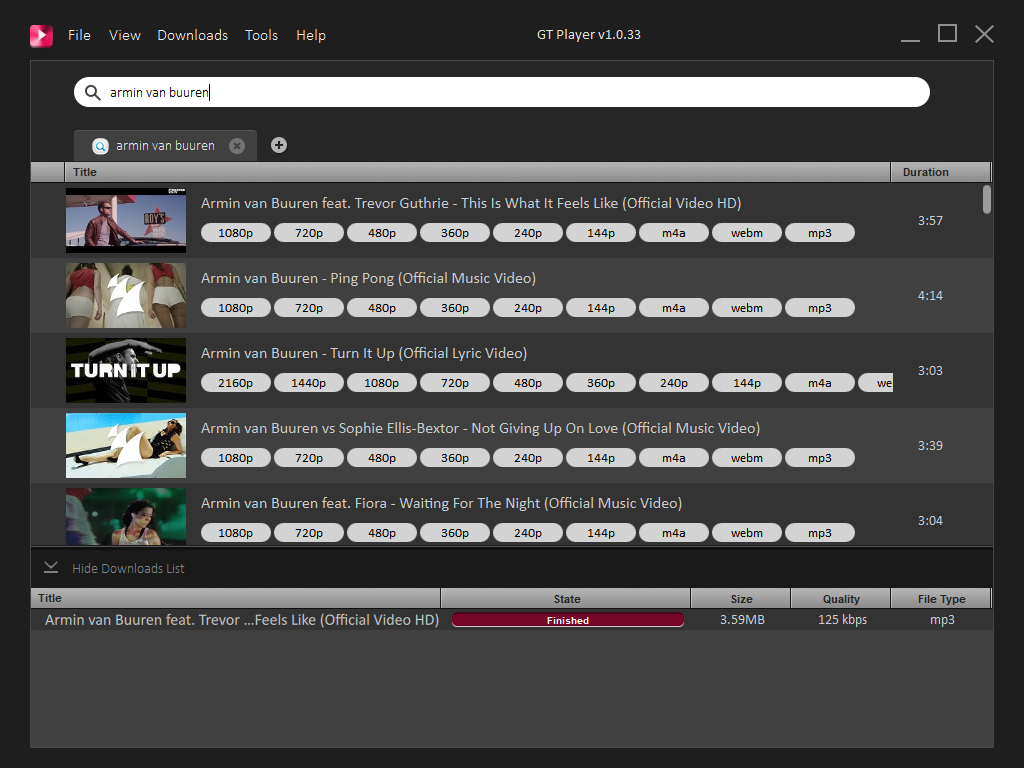
Task: Open the Downloads menu
Action: 192,35
